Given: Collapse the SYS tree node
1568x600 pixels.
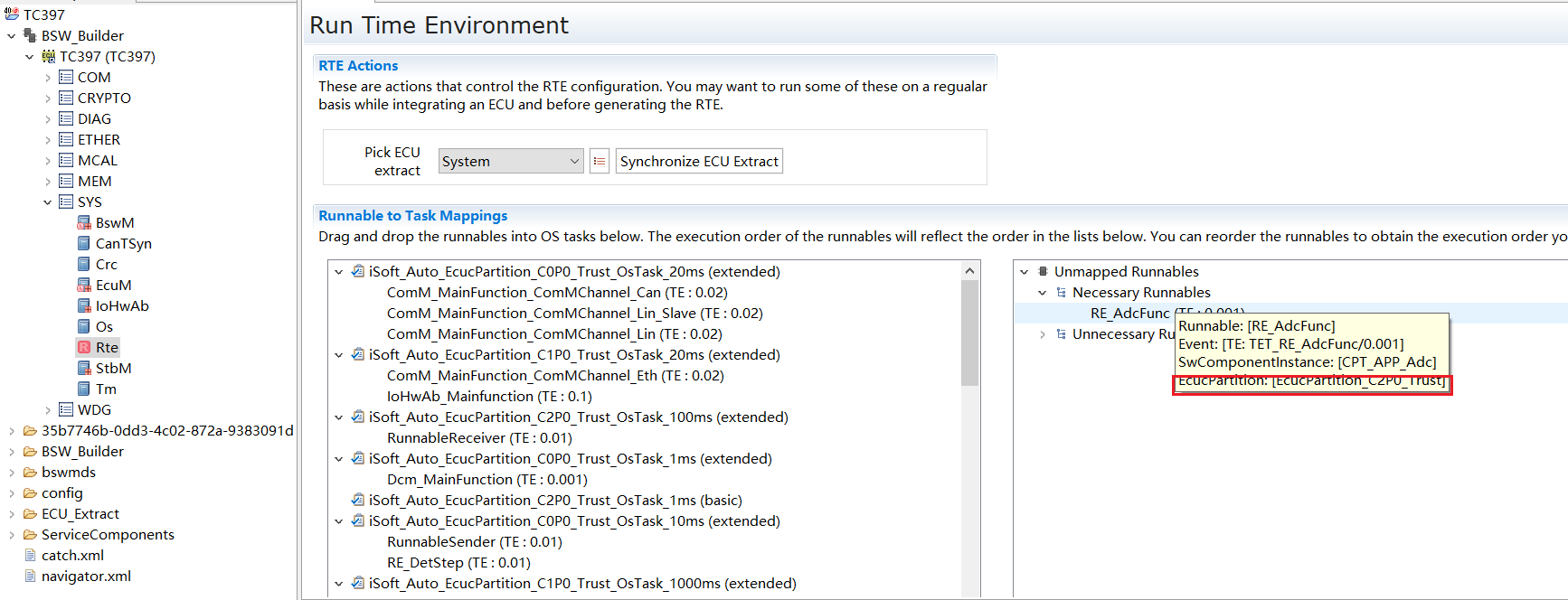Looking at the screenshot, I should 48,202.
